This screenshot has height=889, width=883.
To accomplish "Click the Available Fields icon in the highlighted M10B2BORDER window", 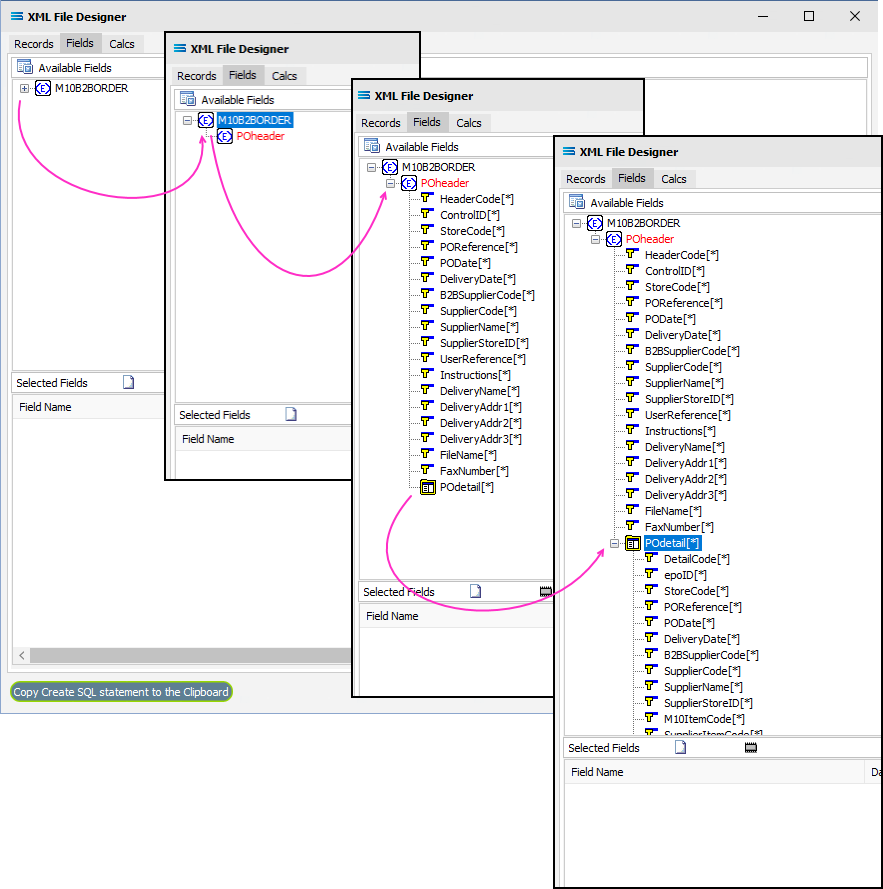I will (187, 99).
